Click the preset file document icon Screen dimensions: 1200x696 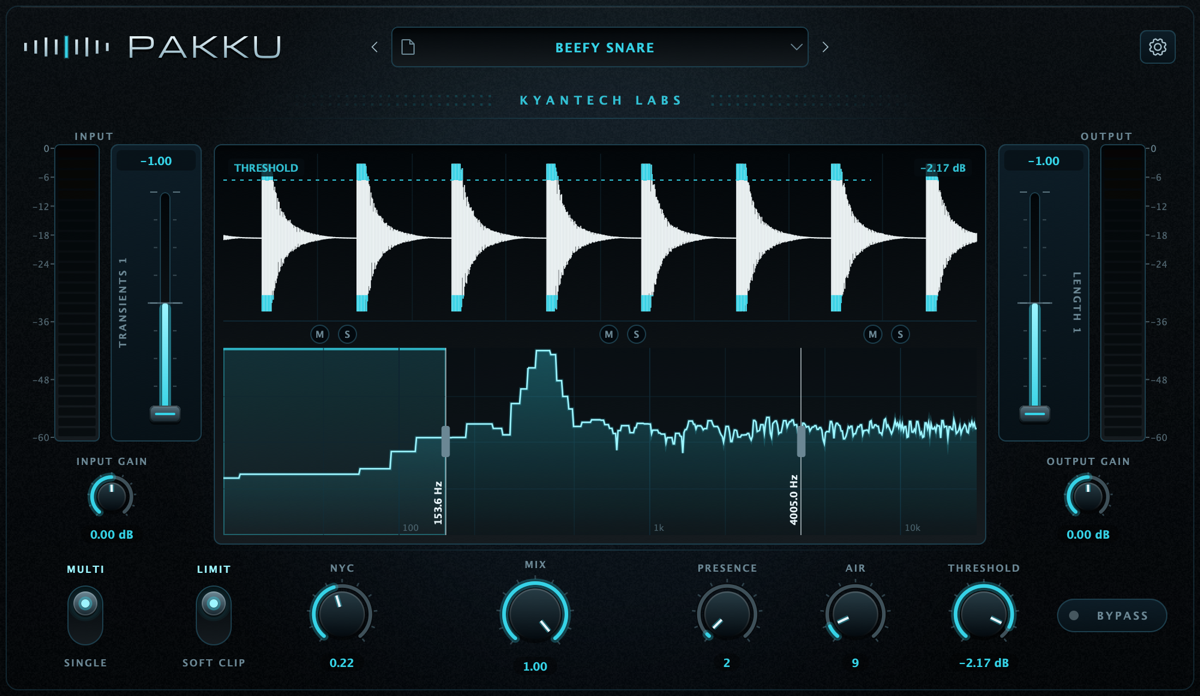[x=408, y=47]
